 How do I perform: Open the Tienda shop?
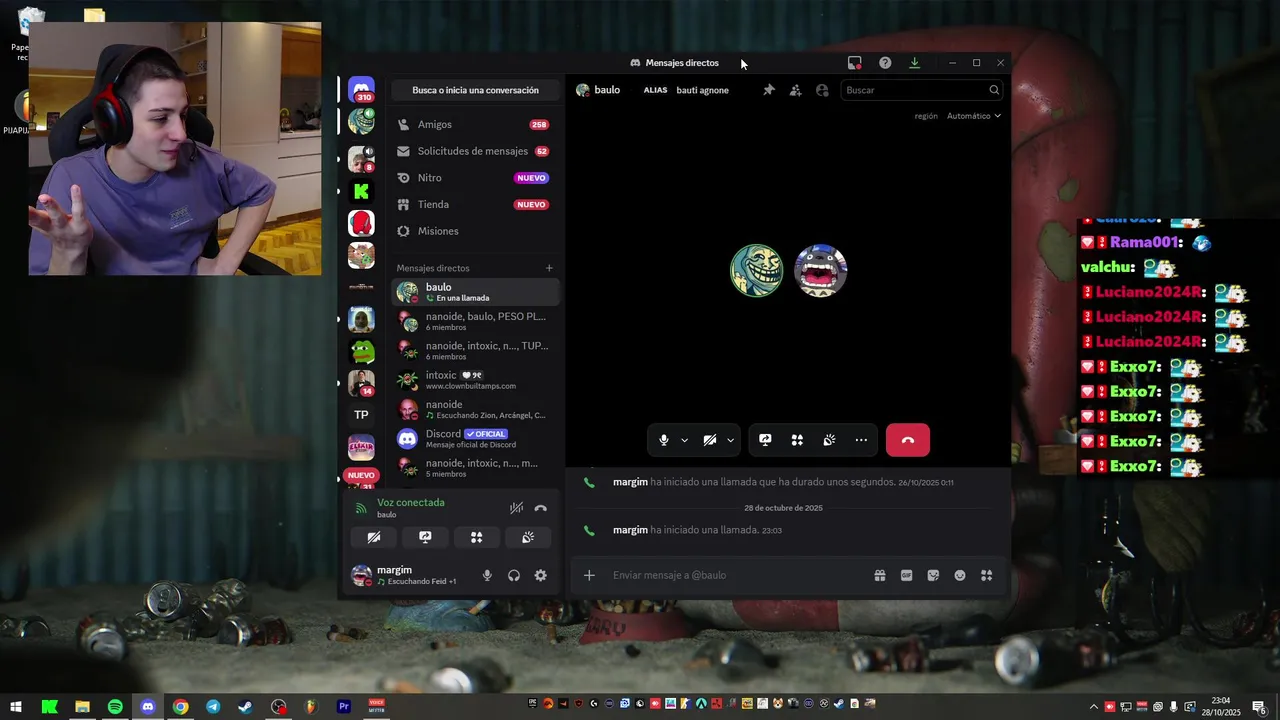[475, 204]
